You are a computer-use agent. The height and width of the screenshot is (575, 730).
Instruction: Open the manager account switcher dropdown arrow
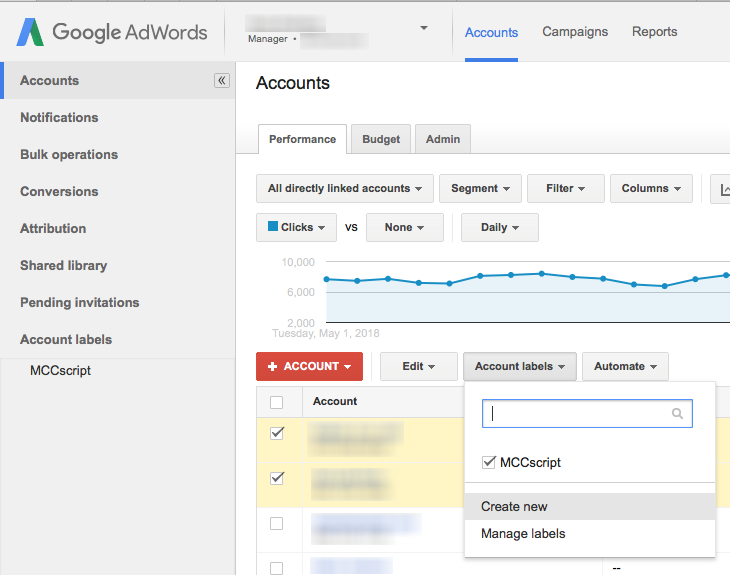pos(424,28)
